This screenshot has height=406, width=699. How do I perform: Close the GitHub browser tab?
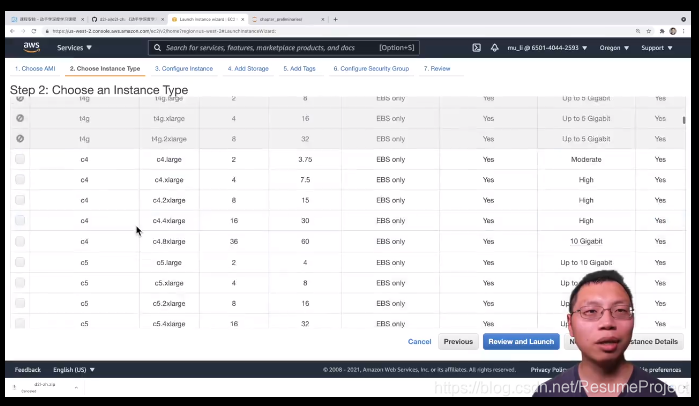coord(162,19)
